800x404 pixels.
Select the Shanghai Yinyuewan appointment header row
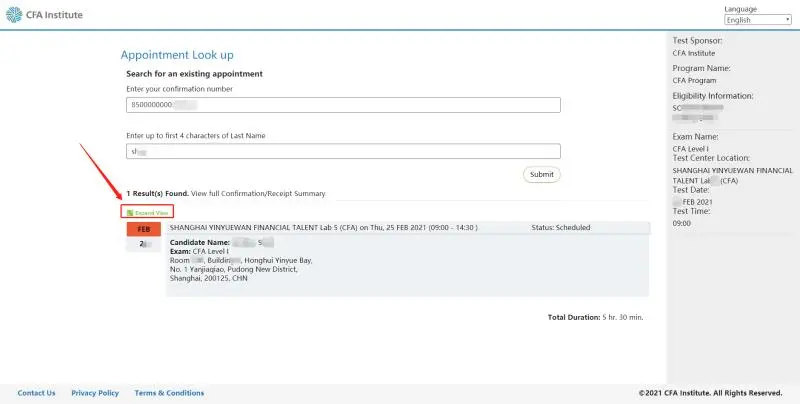tap(330, 227)
